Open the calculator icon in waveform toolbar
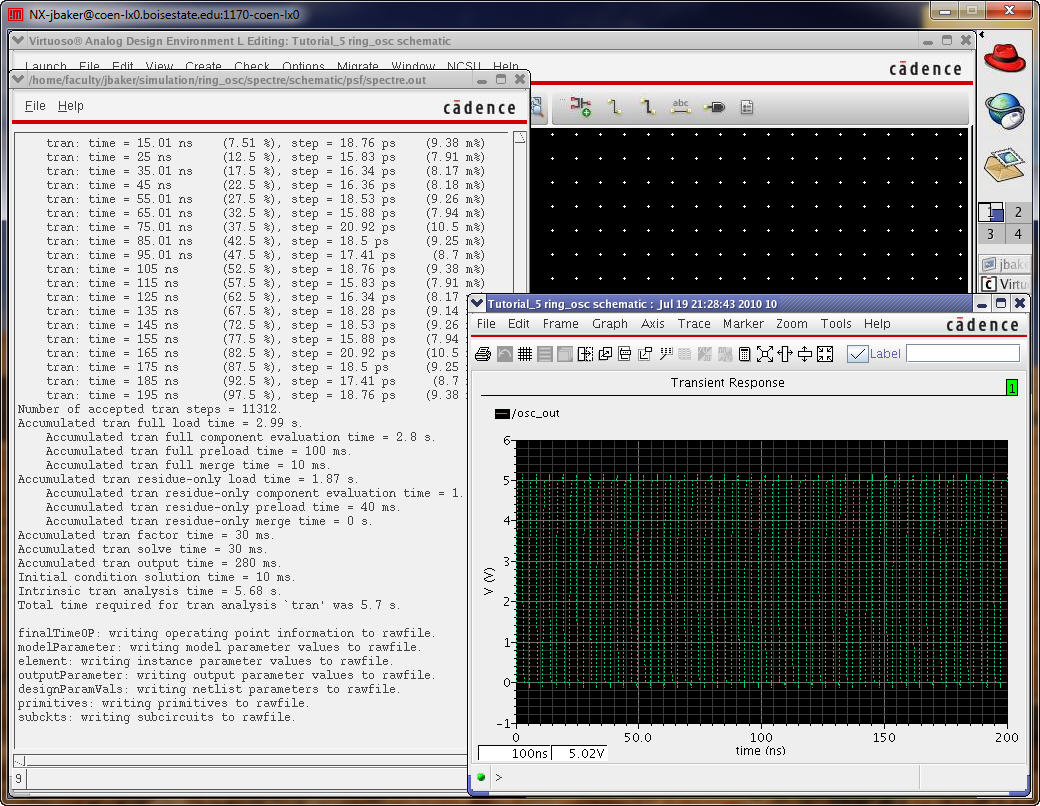The width and height of the screenshot is (1040, 806). pos(745,354)
